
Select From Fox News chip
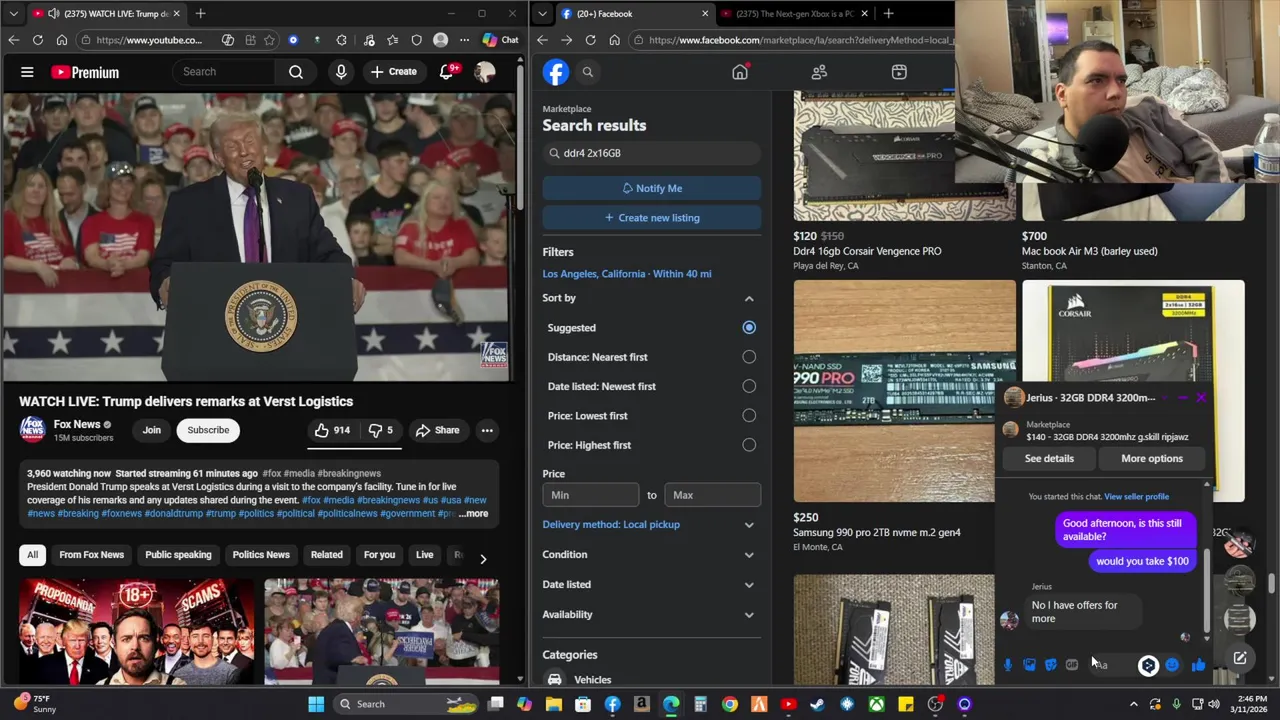[x=91, y=555]
